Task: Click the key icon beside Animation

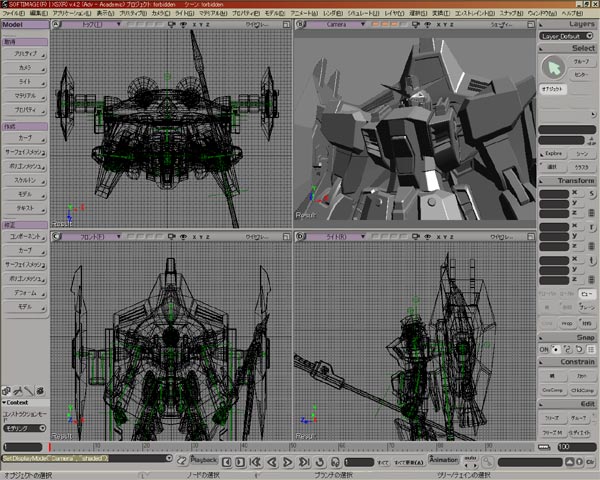Action: pyautogui.click(x=487, y=462)
